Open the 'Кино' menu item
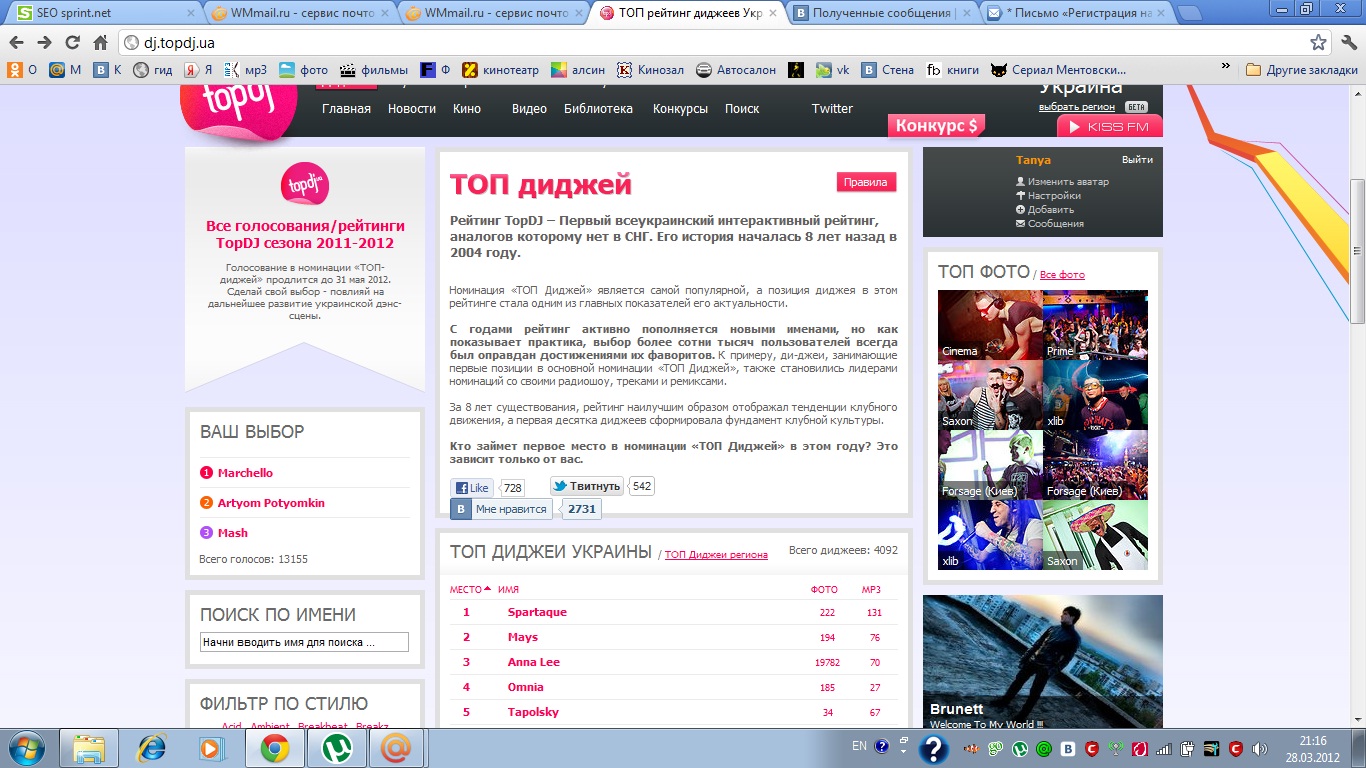The image size is (1366, 768). (x=467, y=109)
